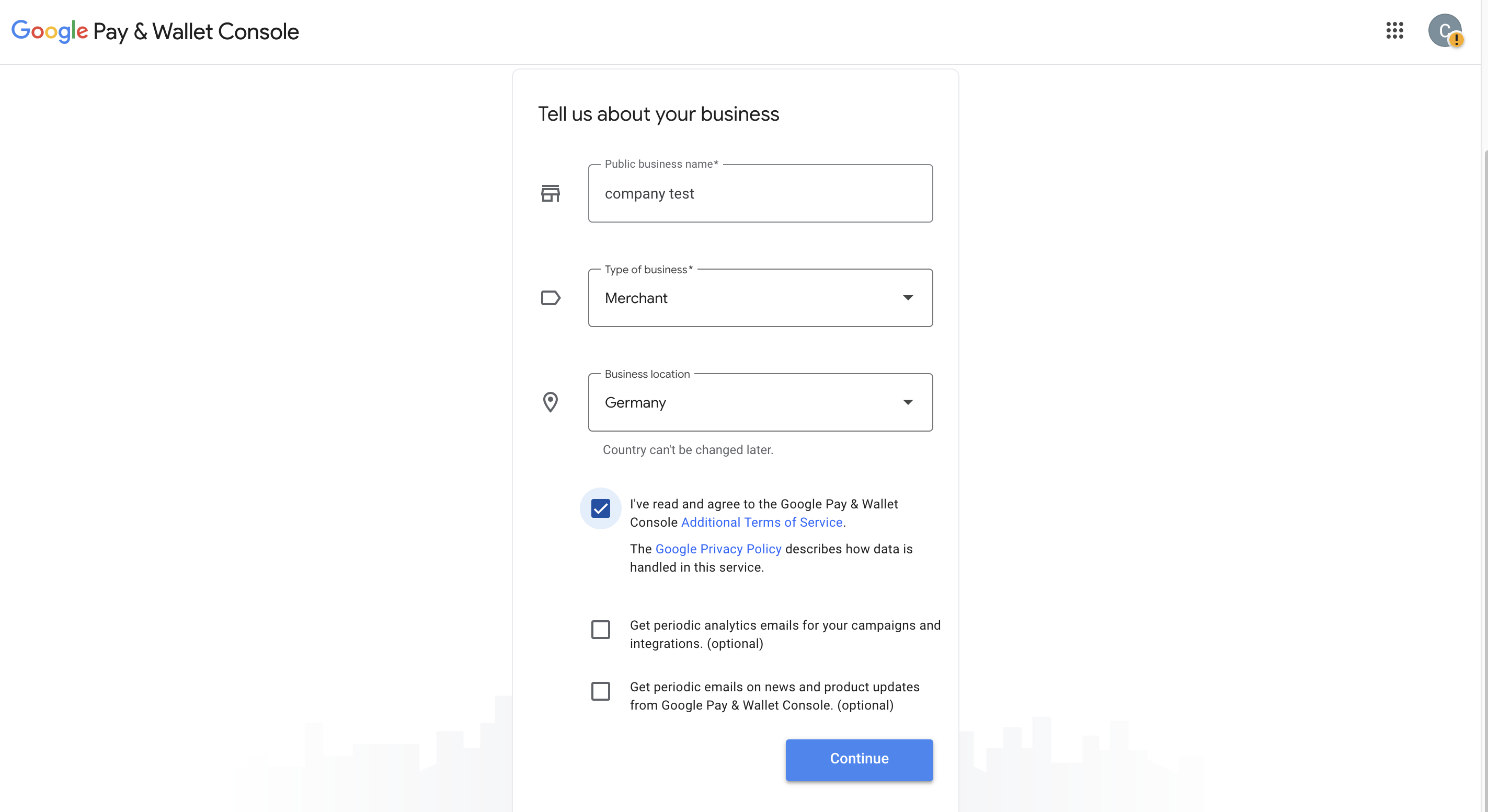Click the Continue button
This screenshot has width=1488, height=812.
click(x=859, y=759)
